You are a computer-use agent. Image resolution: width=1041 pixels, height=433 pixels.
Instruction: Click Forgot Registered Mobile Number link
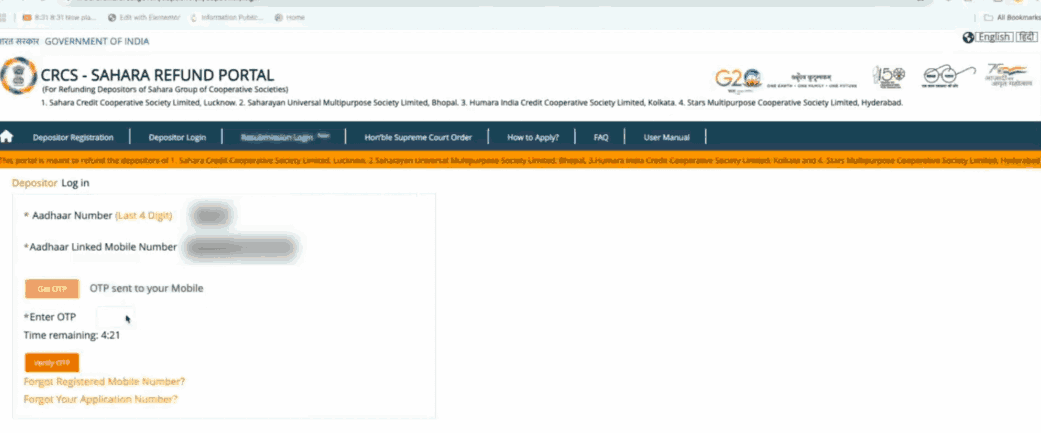[x=104, y=382]
